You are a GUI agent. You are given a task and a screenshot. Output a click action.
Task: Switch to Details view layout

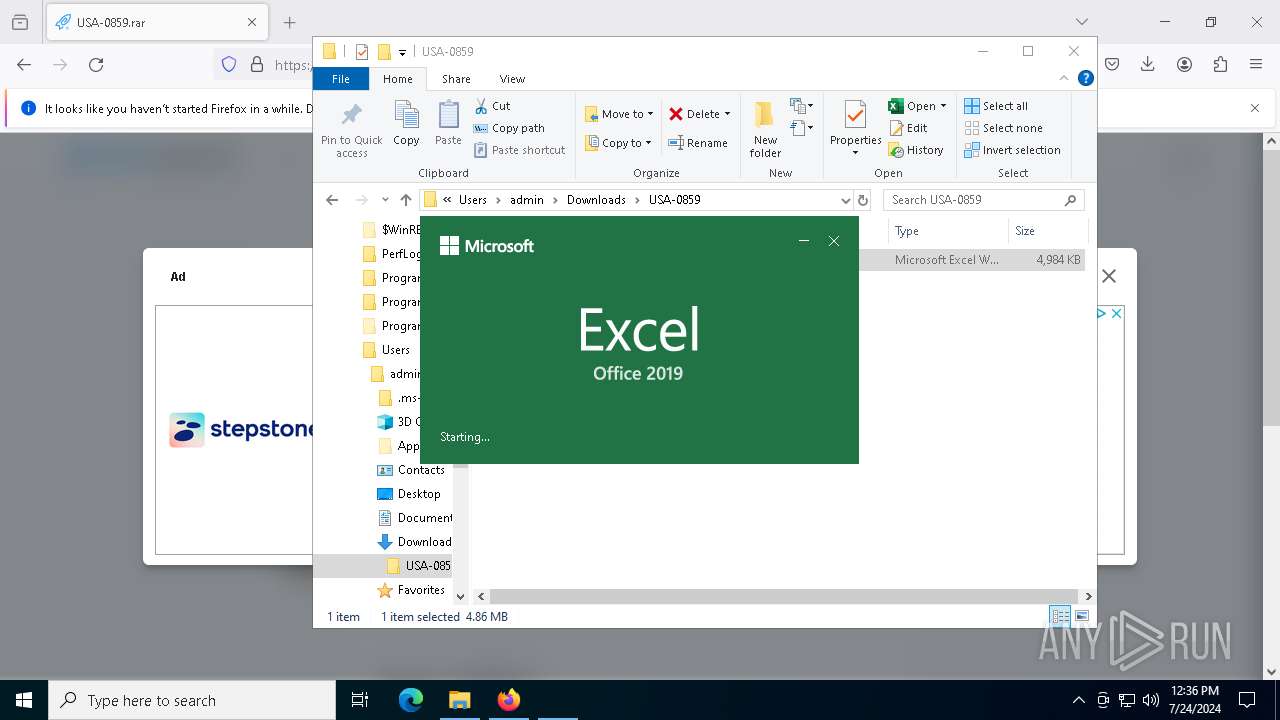(x=1060, y=617)
